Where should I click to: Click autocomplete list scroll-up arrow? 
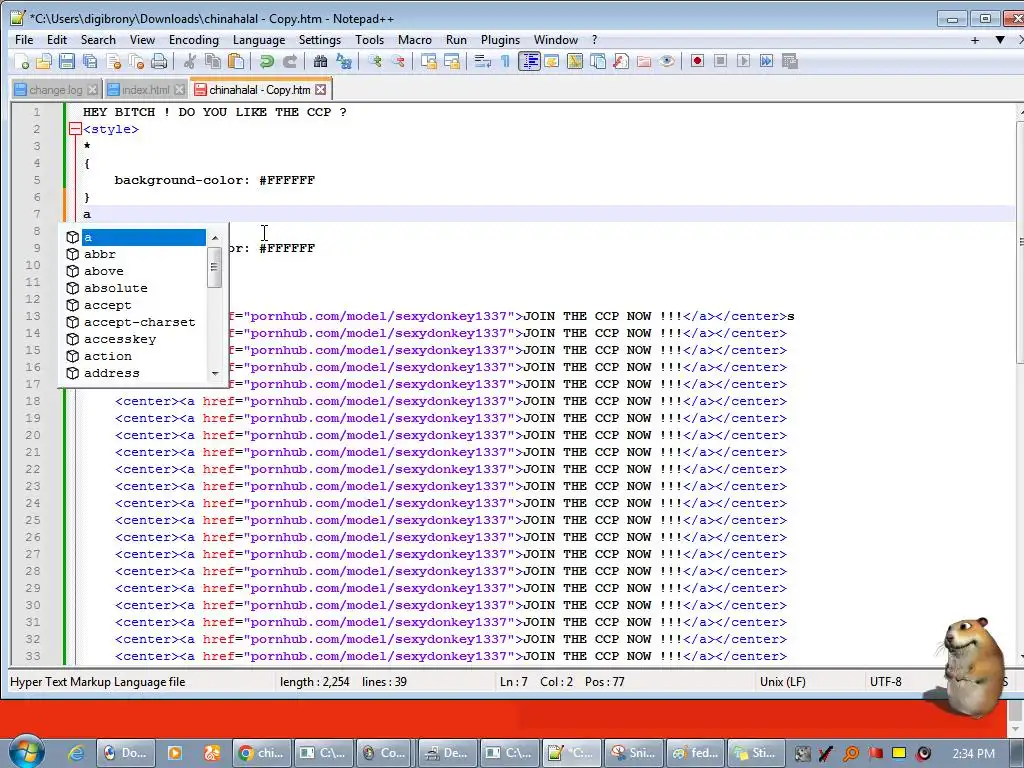click(215, 237)
